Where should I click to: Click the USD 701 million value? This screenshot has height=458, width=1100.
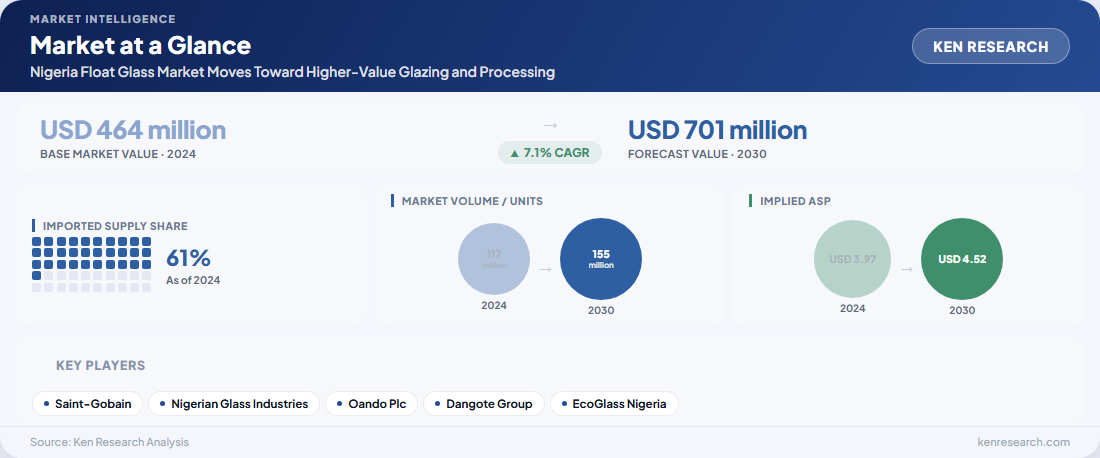pos(717,130)
